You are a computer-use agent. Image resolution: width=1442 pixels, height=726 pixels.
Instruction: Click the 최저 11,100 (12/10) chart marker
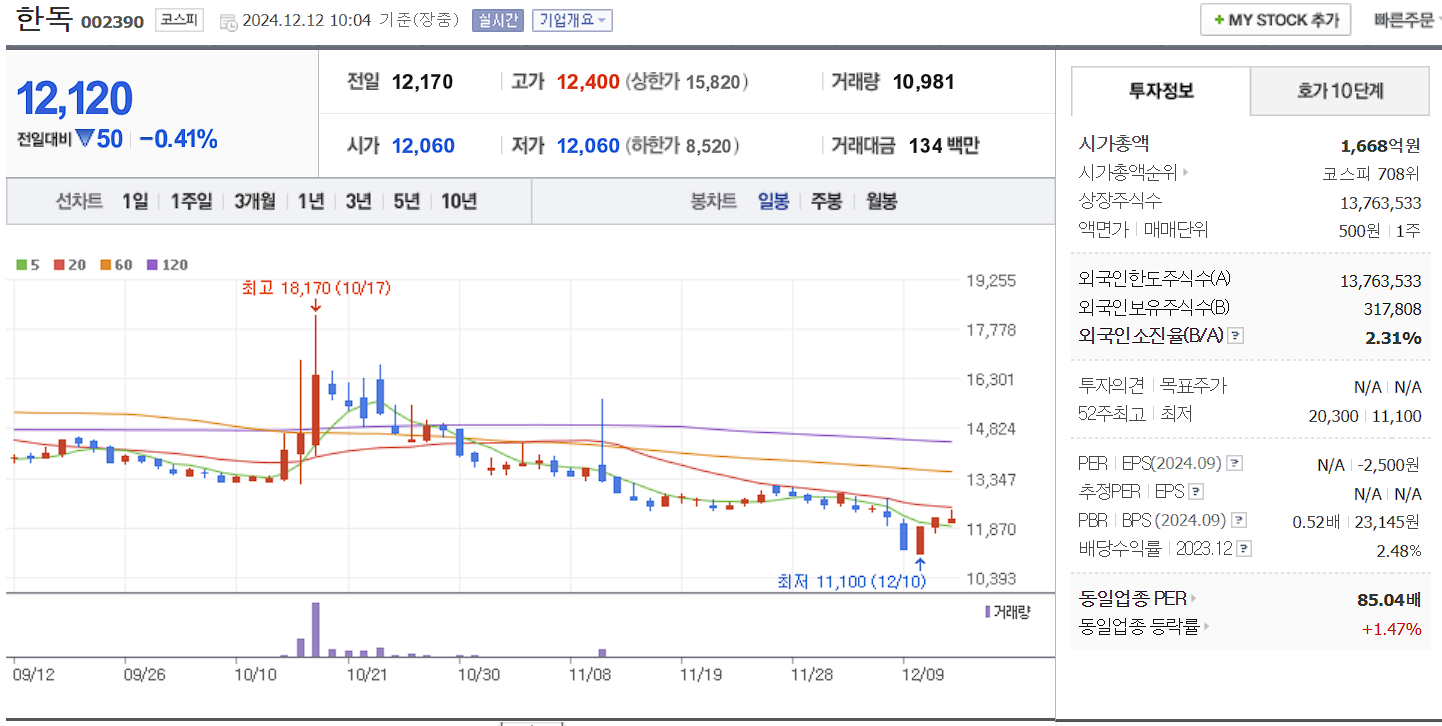point(853,581)
